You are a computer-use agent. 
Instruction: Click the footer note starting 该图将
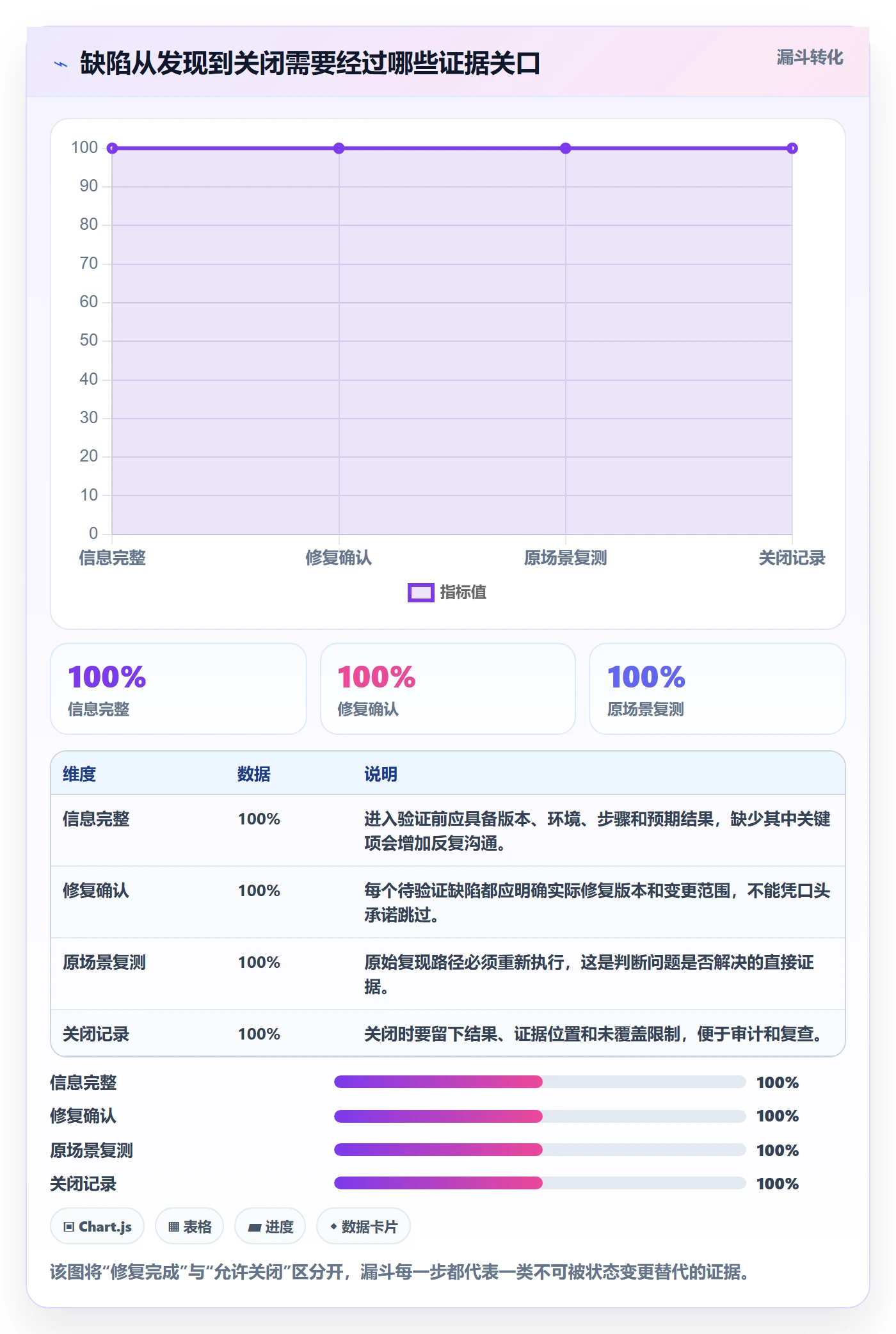(399, 1272)
